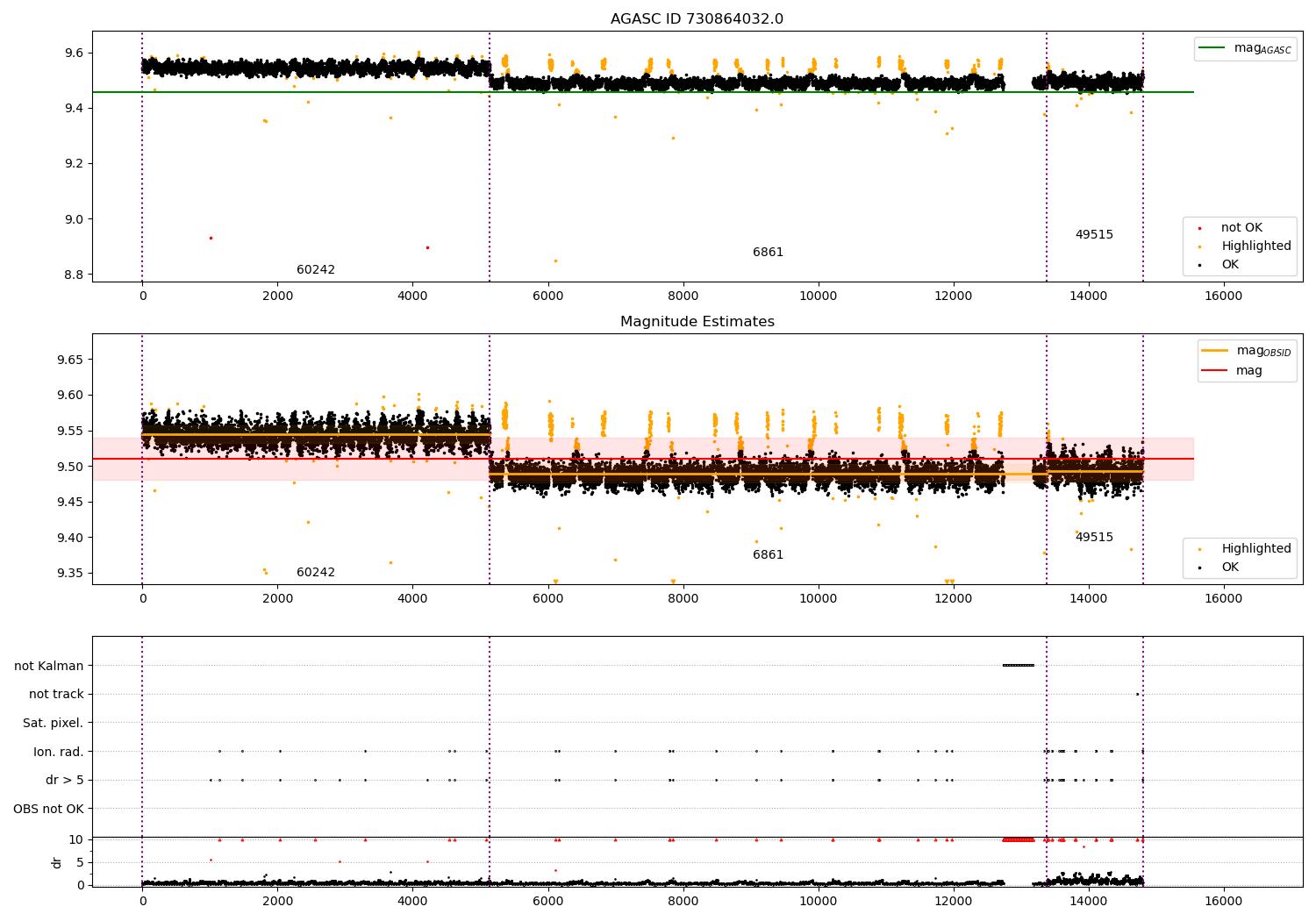Screen dimensions: 1316x921
Task: Click the 'Magnitude Estimates' subplot title
Action: coord(697,322)
